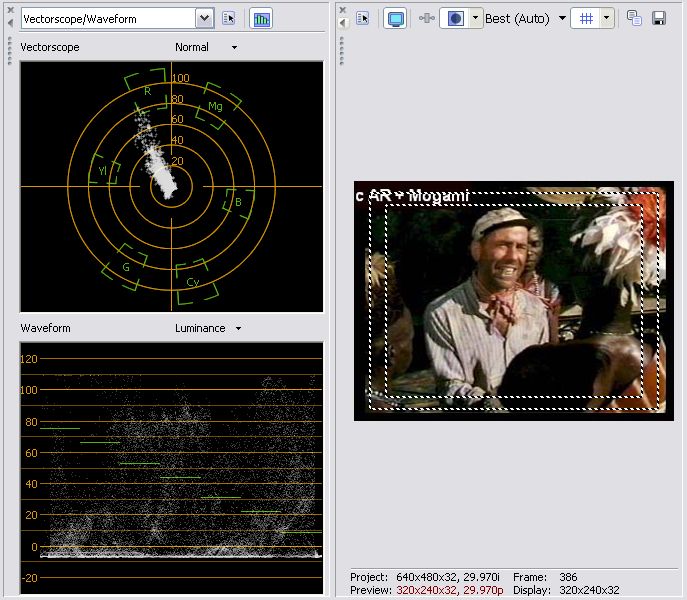The width and height of the screenshot is (687, 600).
Task: Toggle the Split Screen View button
Action: pos(455,18)
